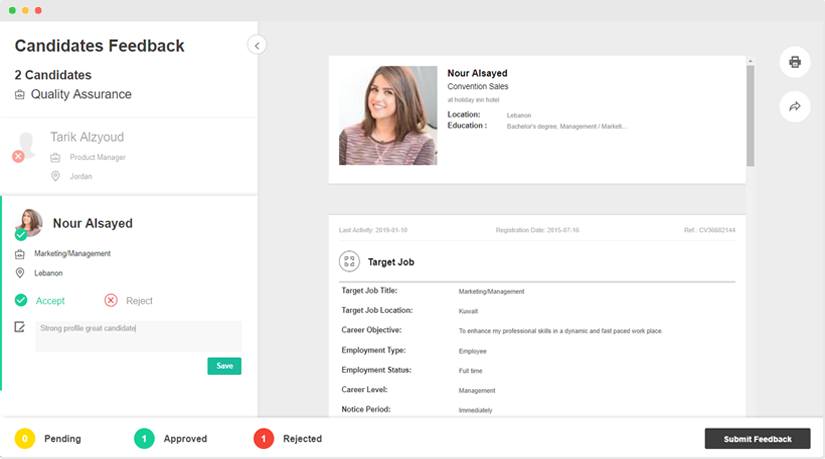Select the Nour Alsayed name in sidebar
The image size is (825, 459).
coord(93,223)
